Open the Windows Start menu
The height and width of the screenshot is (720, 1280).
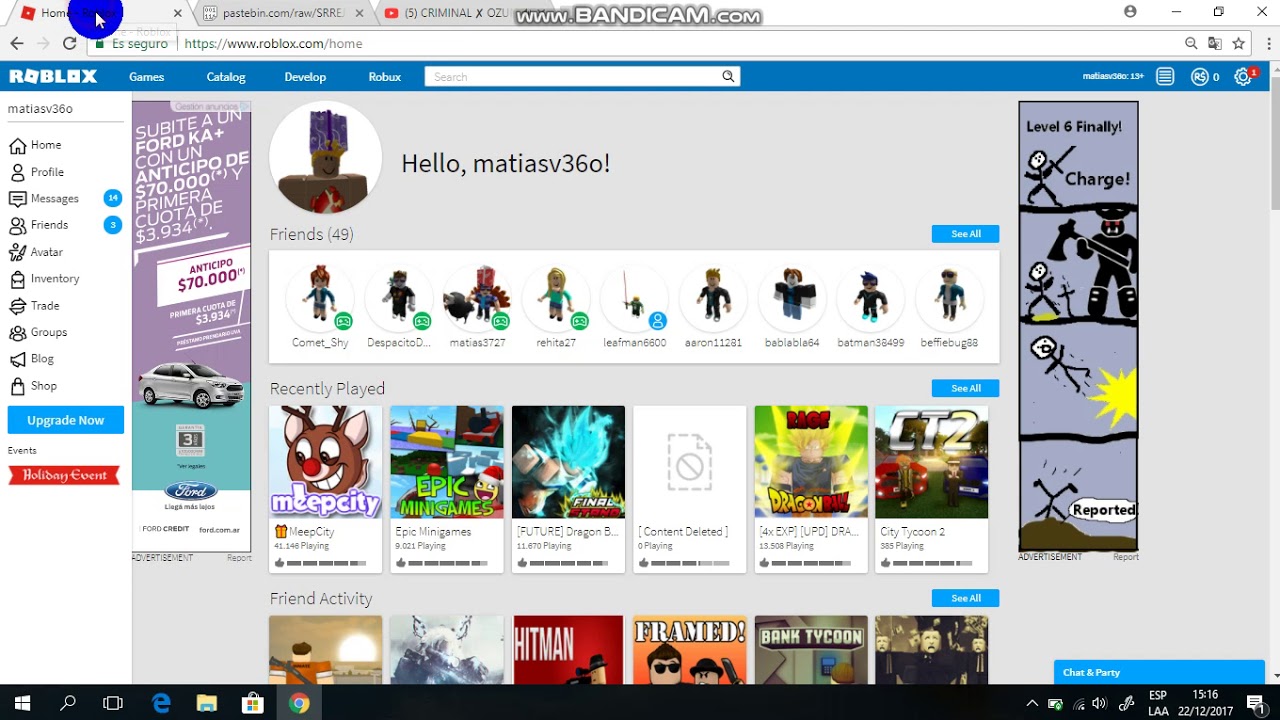22,703
